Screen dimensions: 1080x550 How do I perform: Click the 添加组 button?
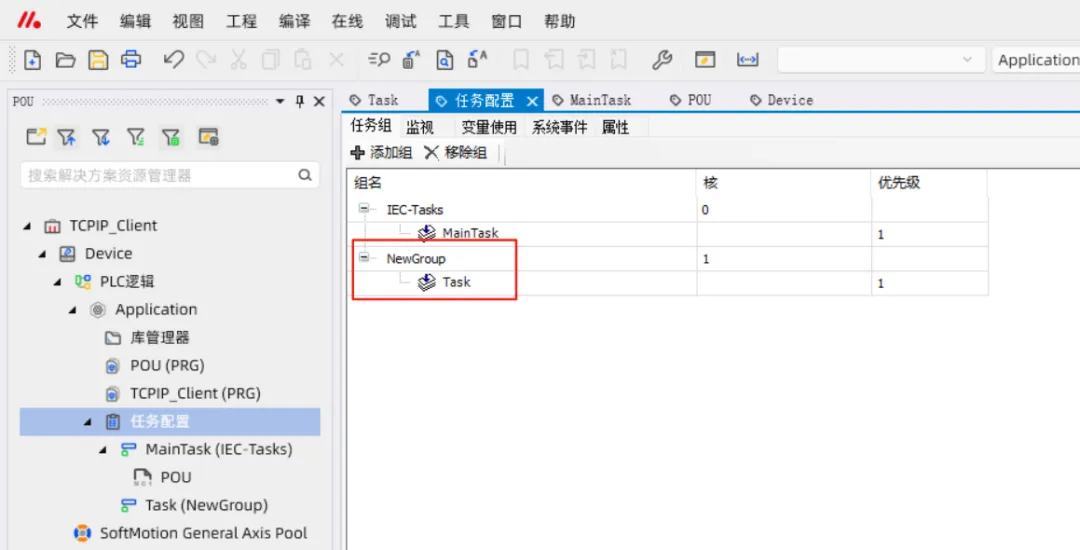[381, 153]
